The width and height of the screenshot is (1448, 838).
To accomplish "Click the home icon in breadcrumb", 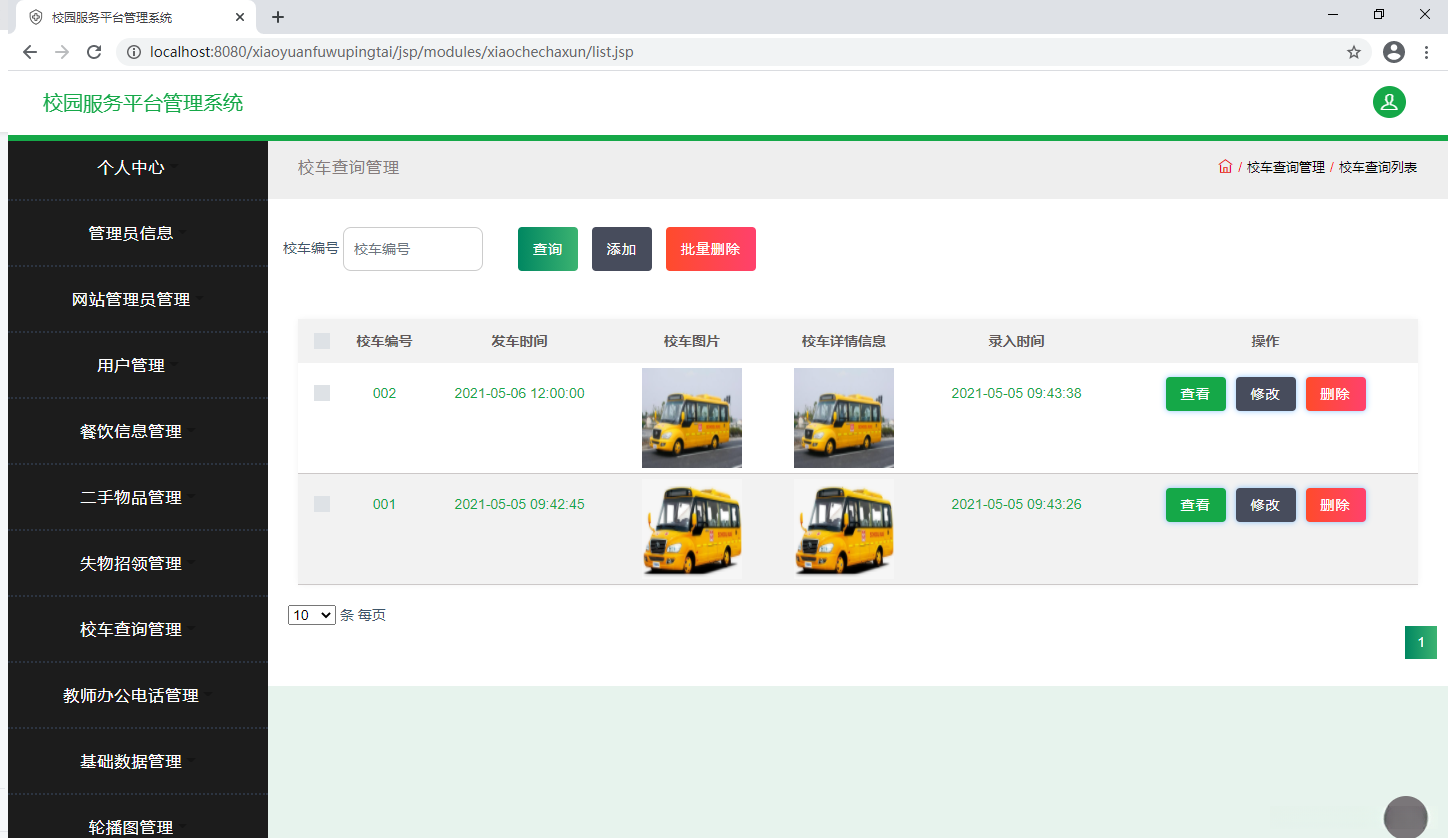I will [x=1225, y=167].
